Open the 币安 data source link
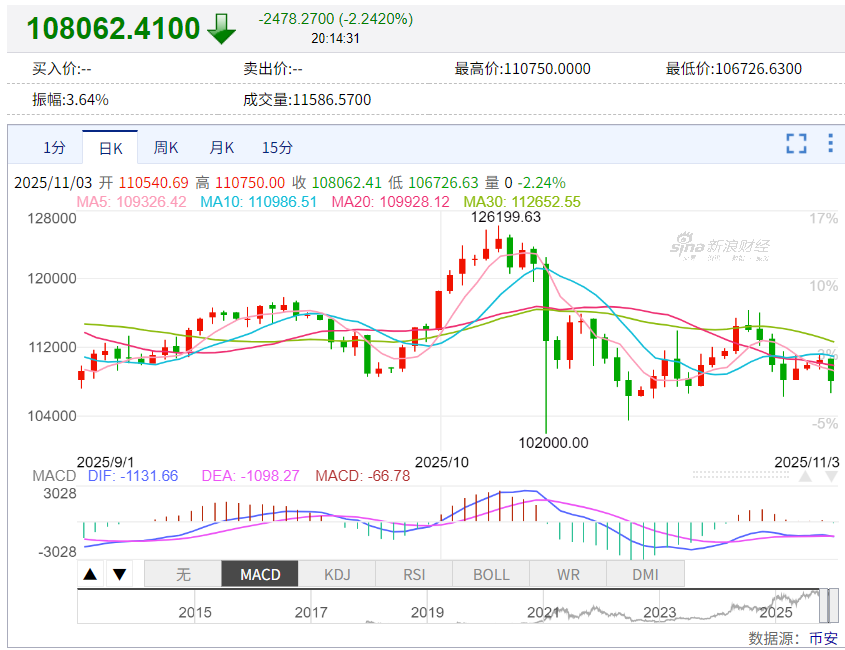Viewport: 845px width, 650px height. click(823, 639)
